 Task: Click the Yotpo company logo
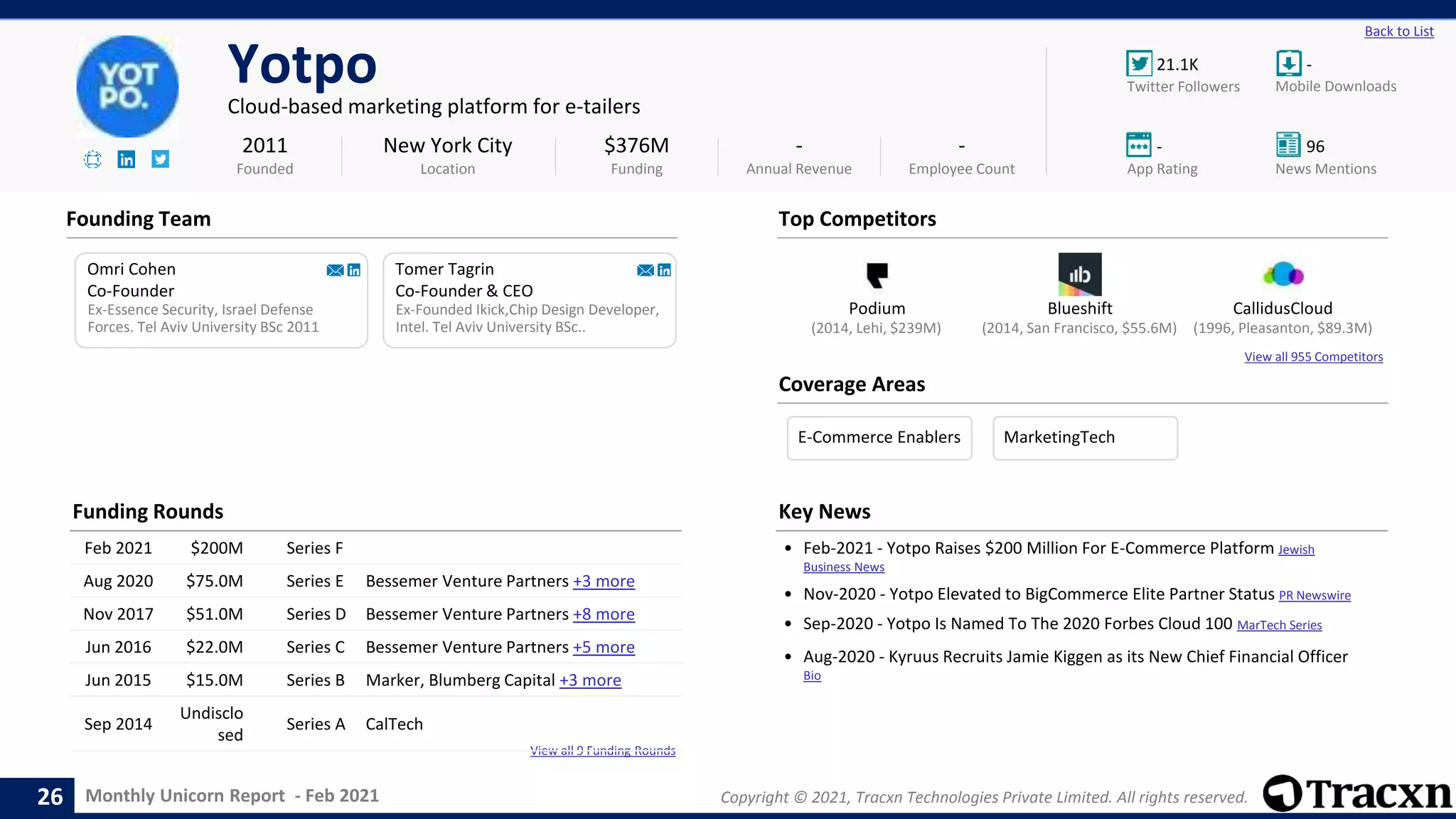click(128, 86)
